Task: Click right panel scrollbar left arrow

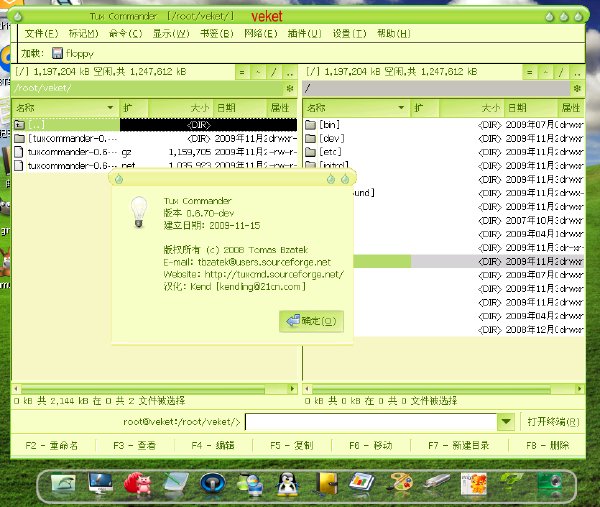Action: [x=307, y=389]
